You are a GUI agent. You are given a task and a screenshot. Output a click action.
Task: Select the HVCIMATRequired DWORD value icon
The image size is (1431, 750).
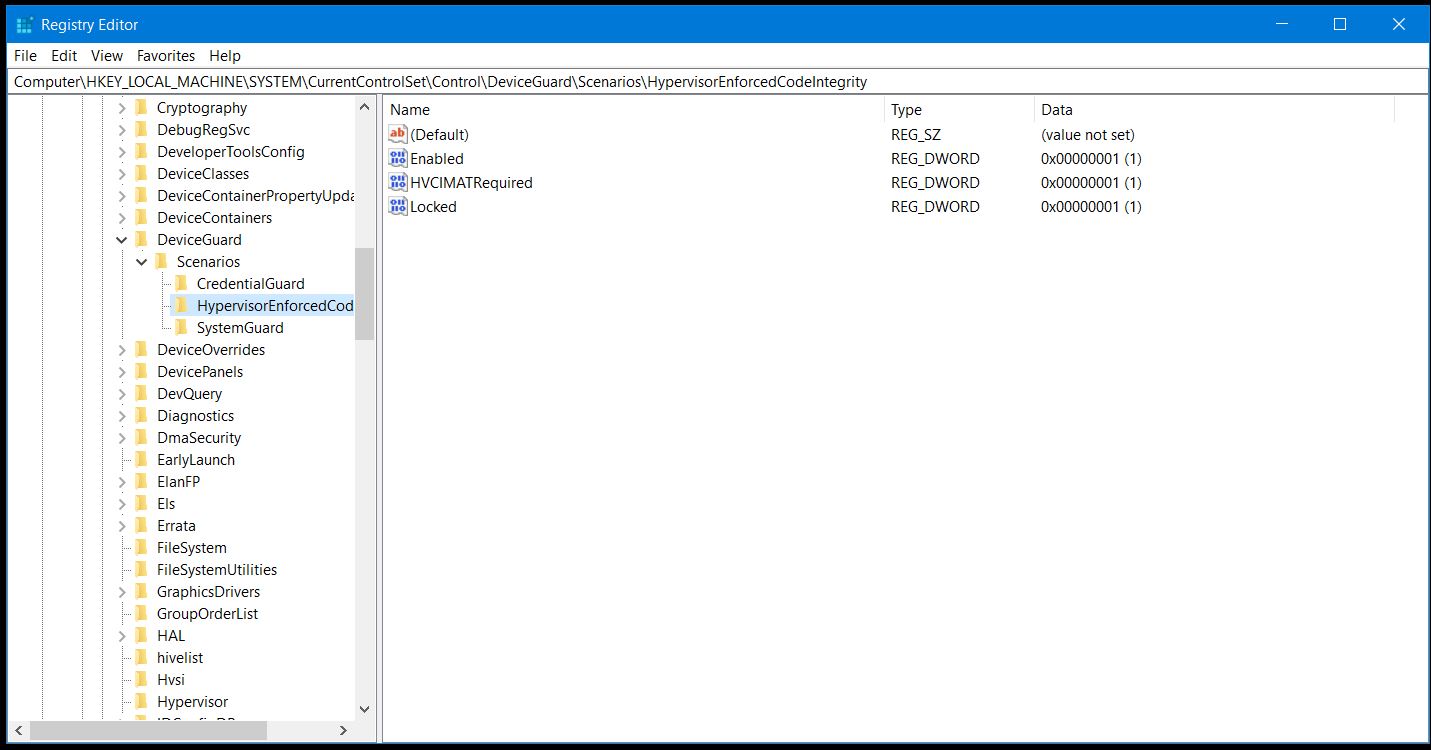pyautogui.click(x=398, y=182)
